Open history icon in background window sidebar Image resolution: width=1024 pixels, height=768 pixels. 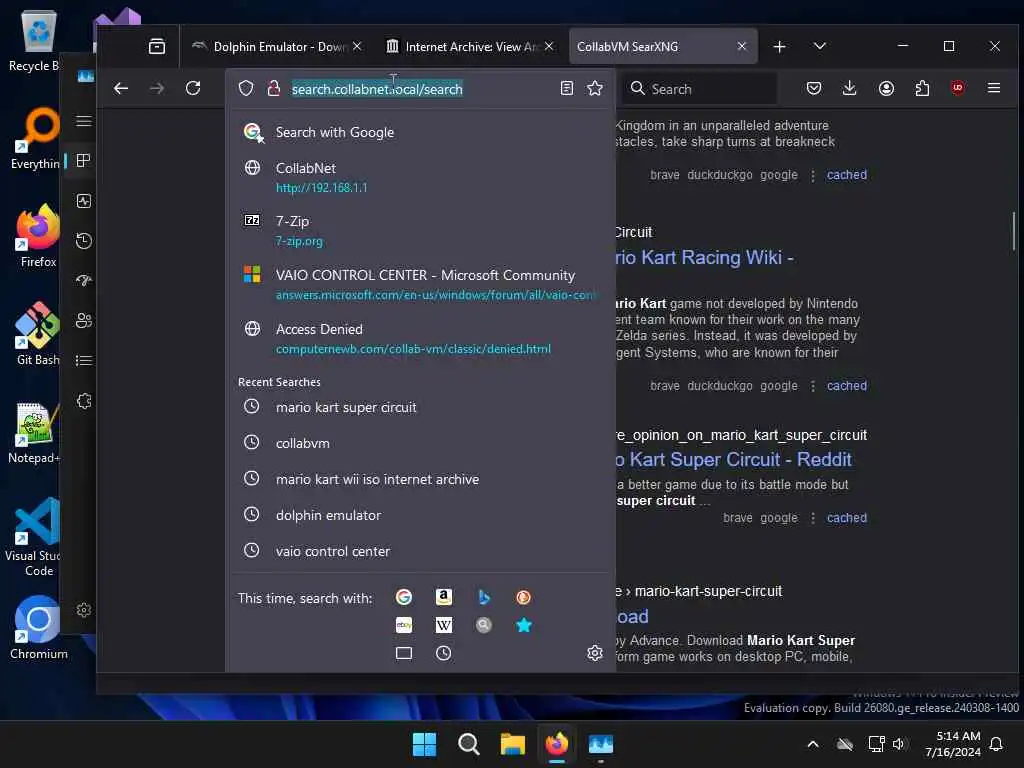coord(84,240)
